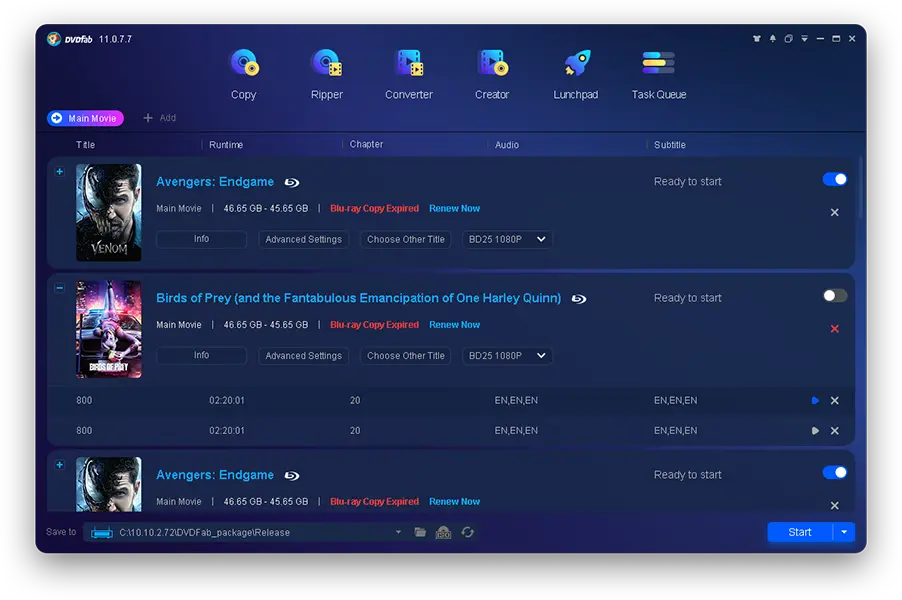The height and width of the screenshot is (600, 902).
Task: Click EN,EN,EN audio in highlighted 800 row
Action: coord(516,400)
